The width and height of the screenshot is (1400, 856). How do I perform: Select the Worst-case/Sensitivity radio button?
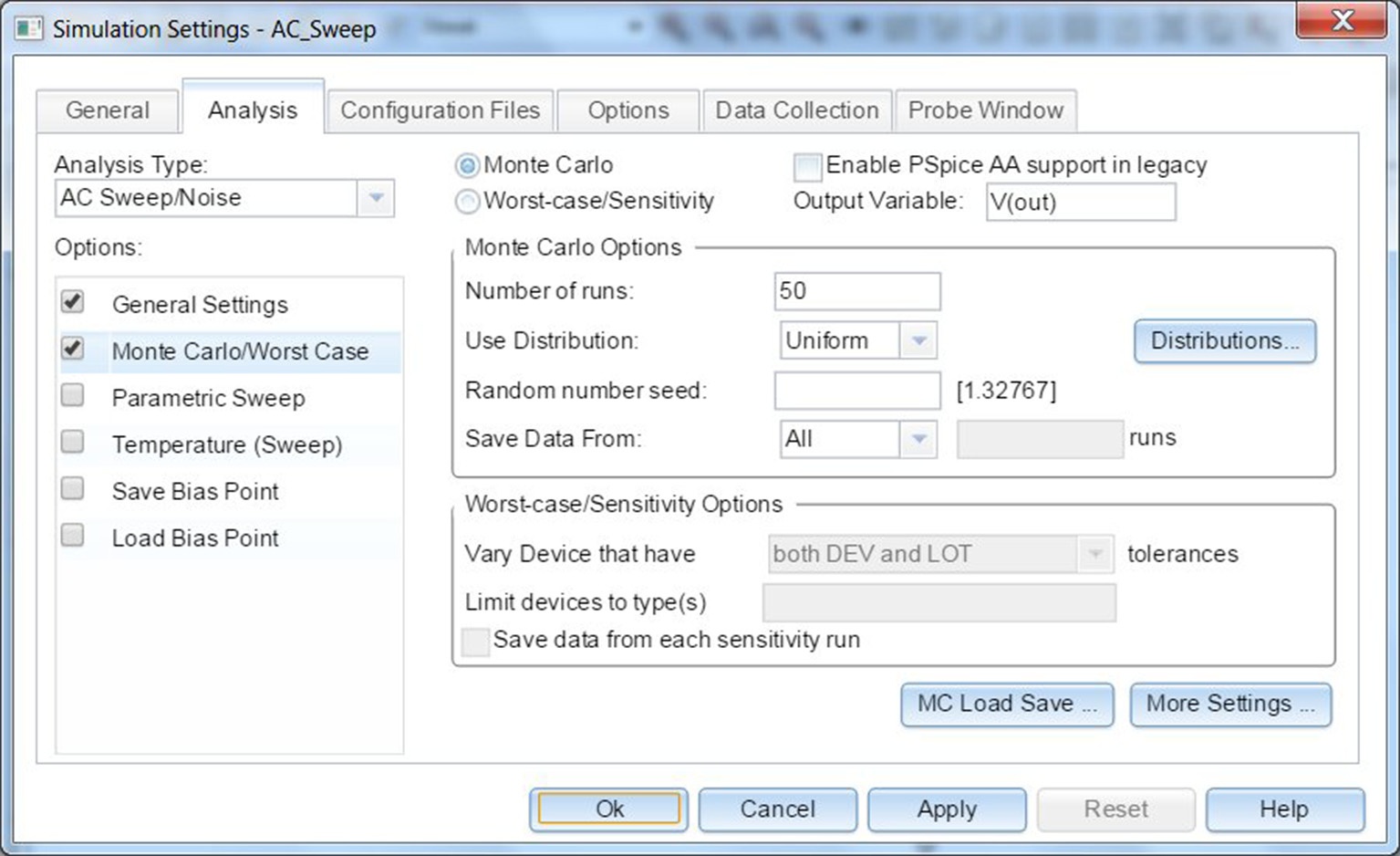click(x=467, y=202)
